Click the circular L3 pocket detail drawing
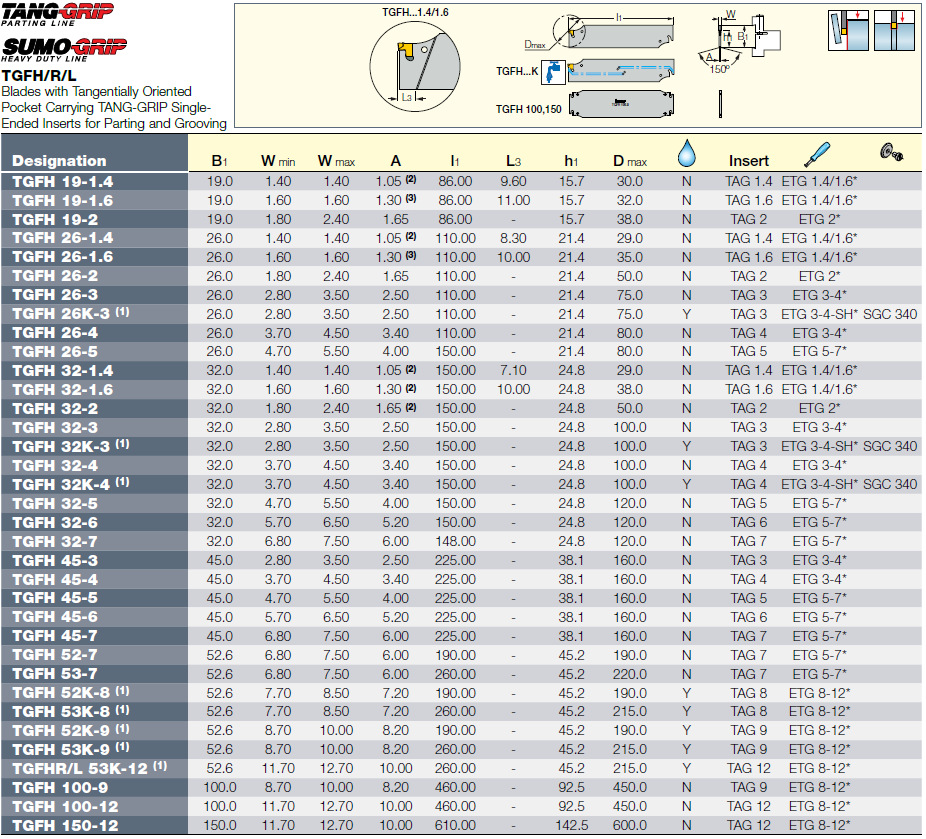Image resolution: width=926 pixels, height=839 pixels. point(415,67)
